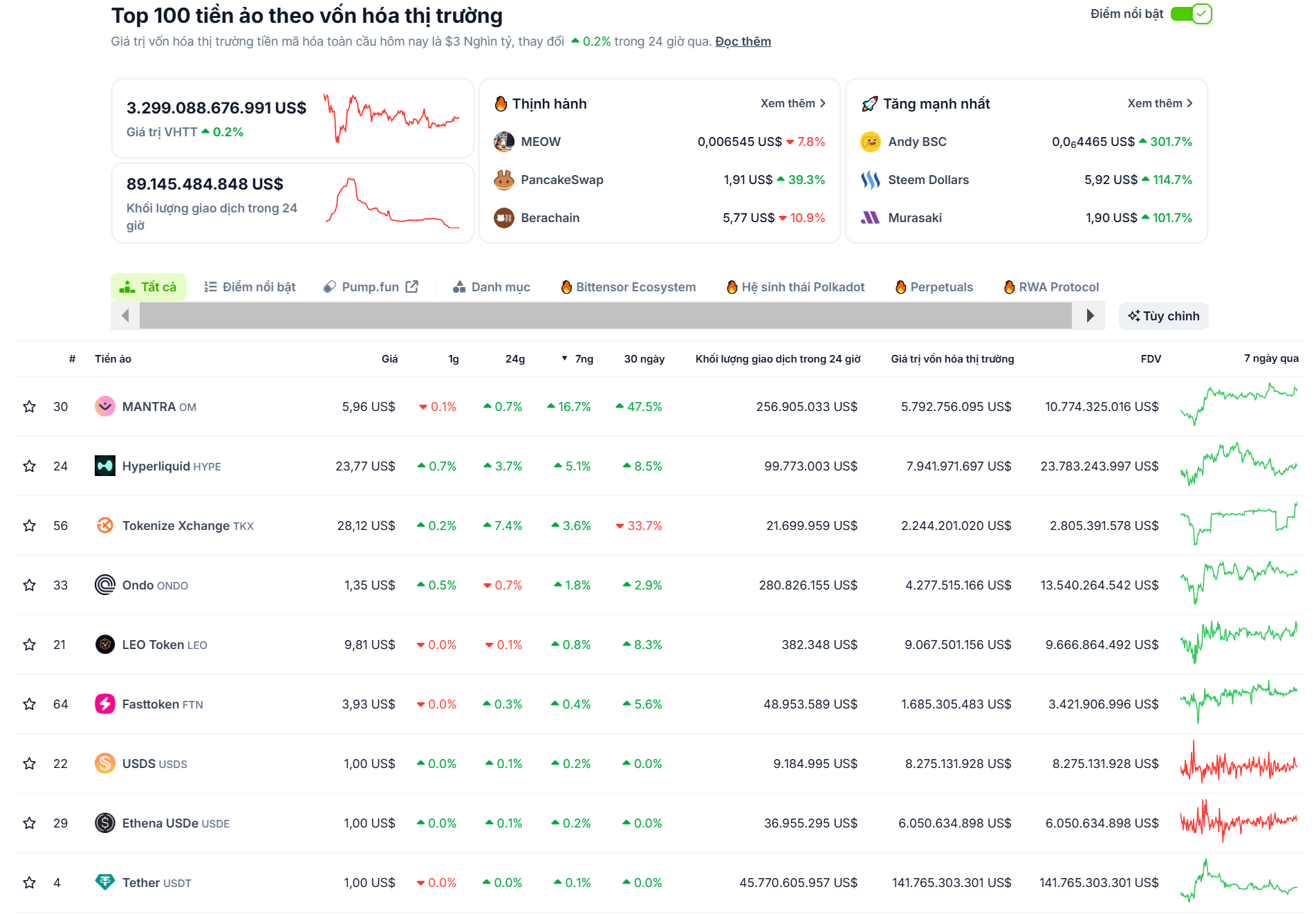Select the Tất cả tab
1316x914 pixels.
pyautogui.click(x=148, y=286)
